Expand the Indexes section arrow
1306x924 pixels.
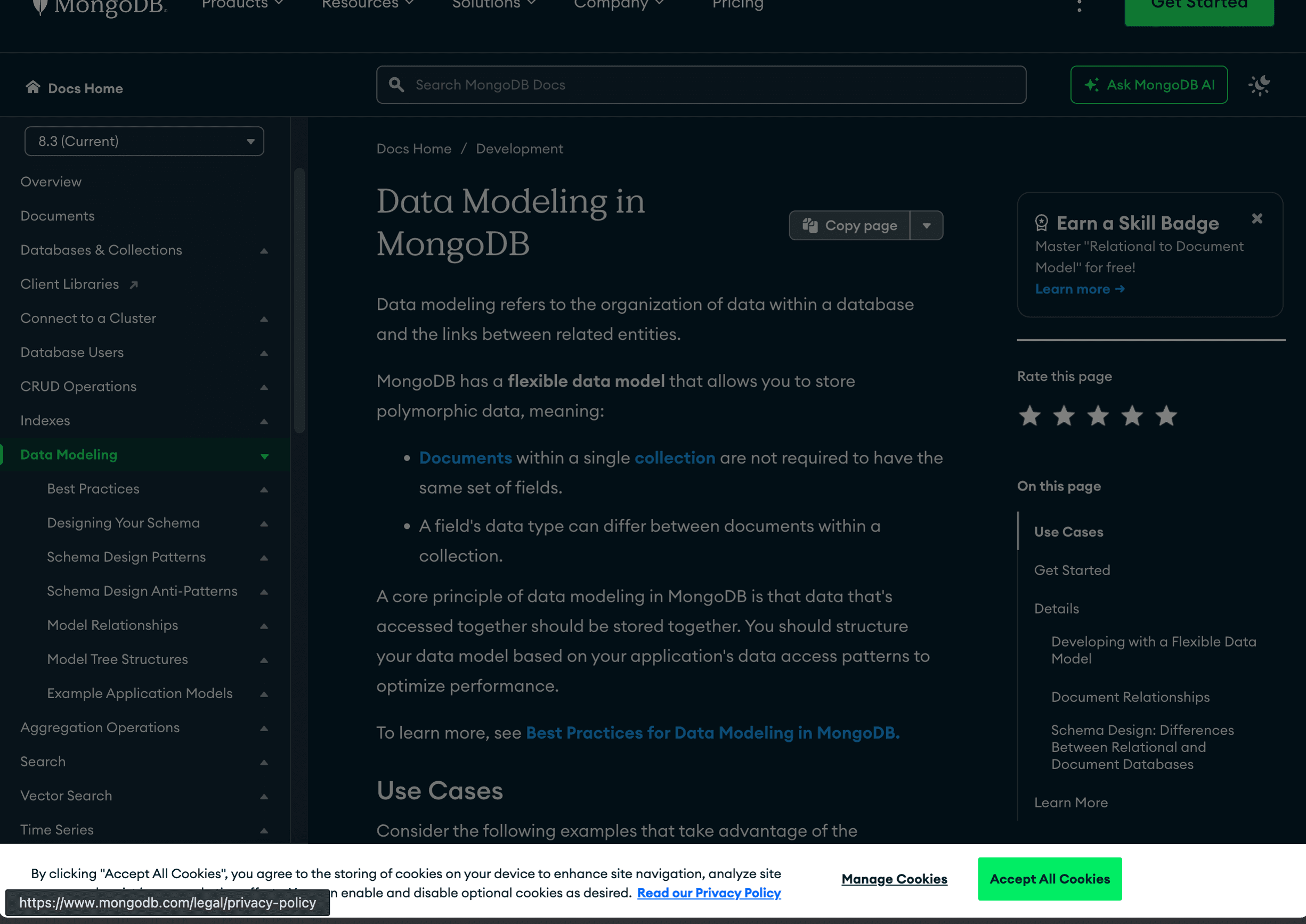click(264, 422)
